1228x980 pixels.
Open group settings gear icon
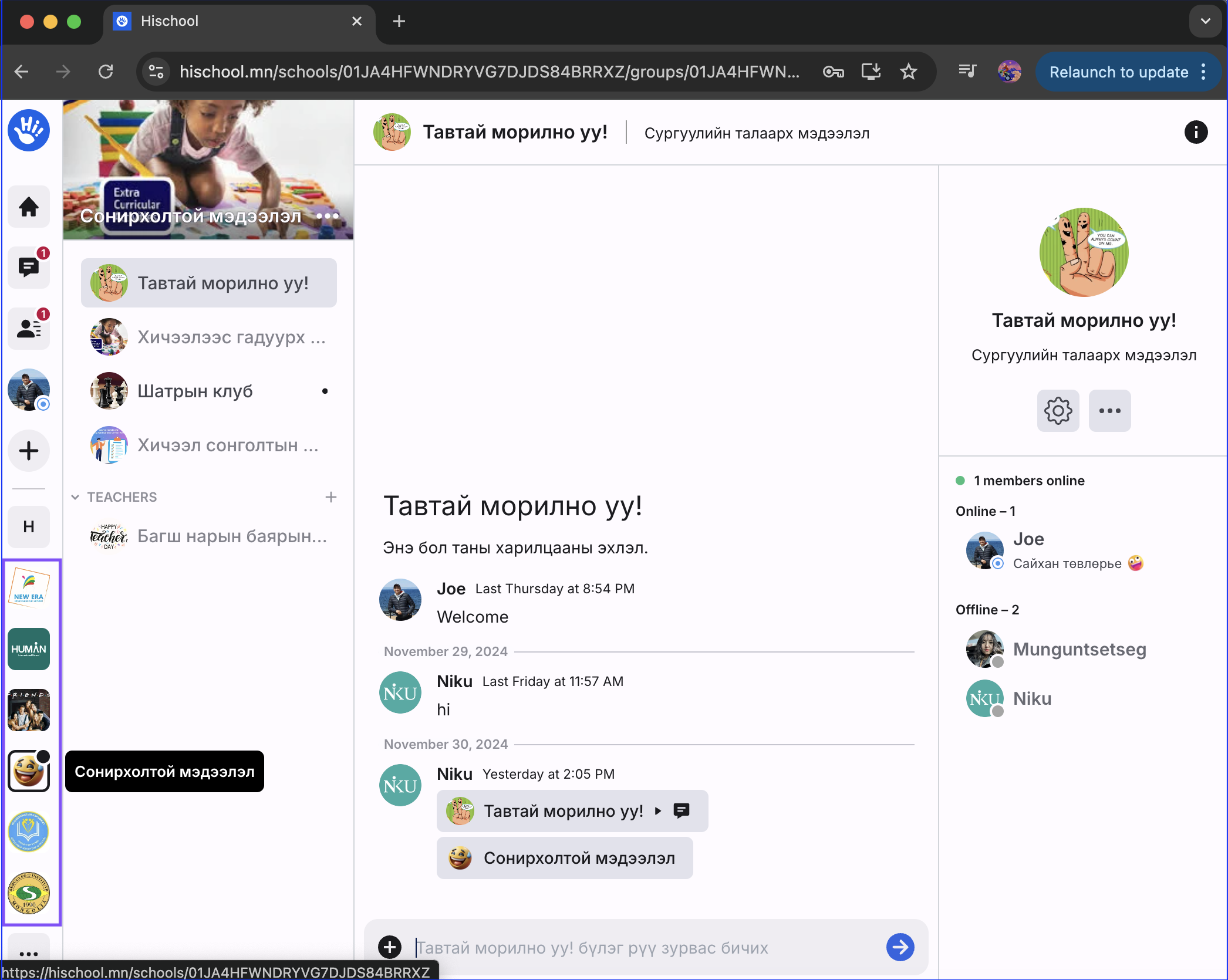pyautogui.click(x=1058, y=411)
